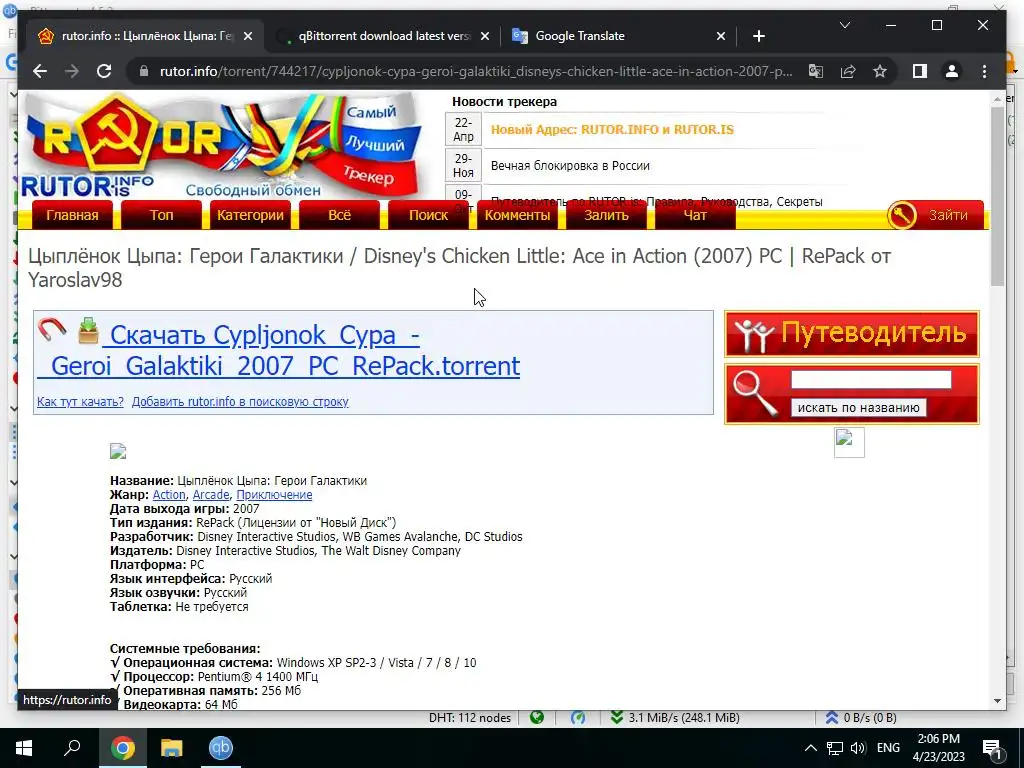This screenshot has width=1024, height=768.
Task: Go back using the browser back arrow
Action: 40,71
